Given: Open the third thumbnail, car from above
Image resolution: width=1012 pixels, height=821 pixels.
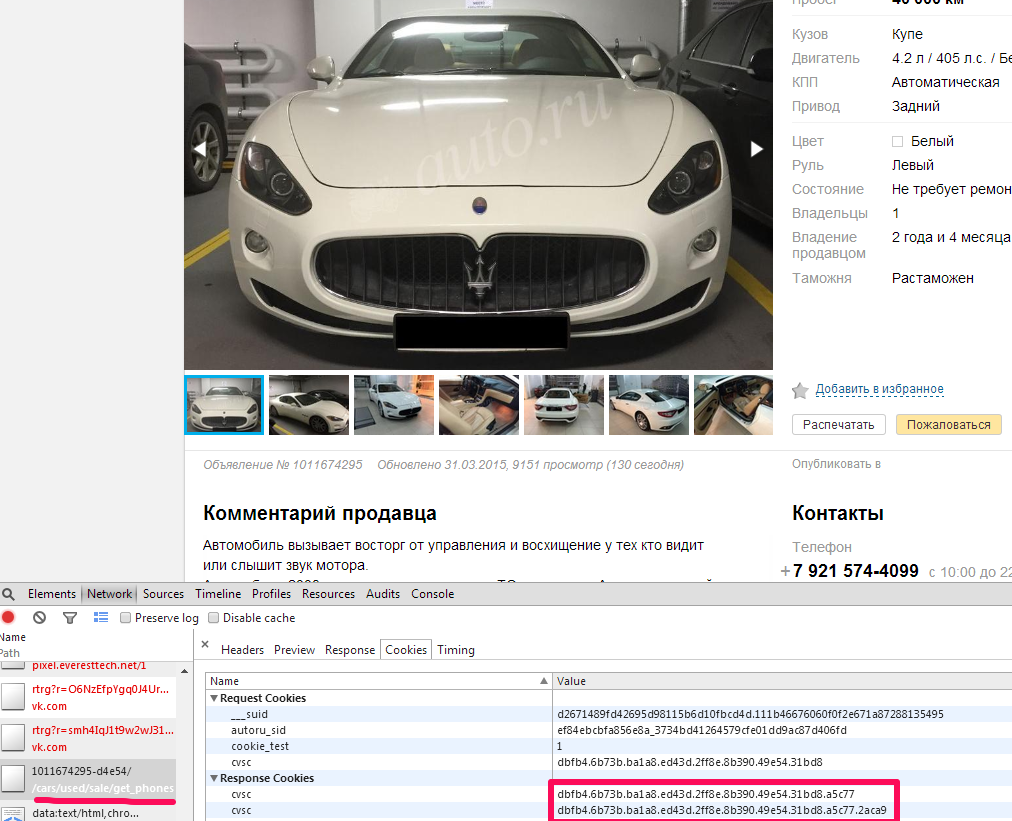Looking at the screenshot, I should tap(394, 405).
